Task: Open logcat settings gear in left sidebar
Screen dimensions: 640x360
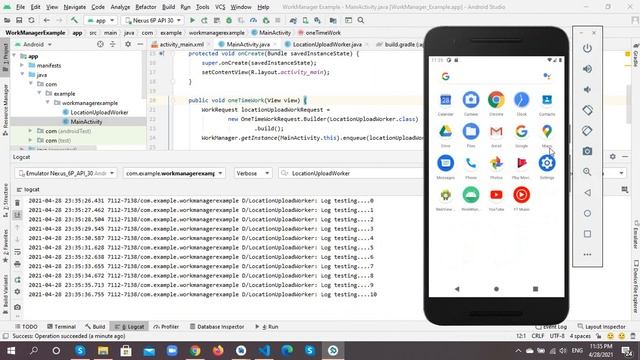Action: coord(17,292)
